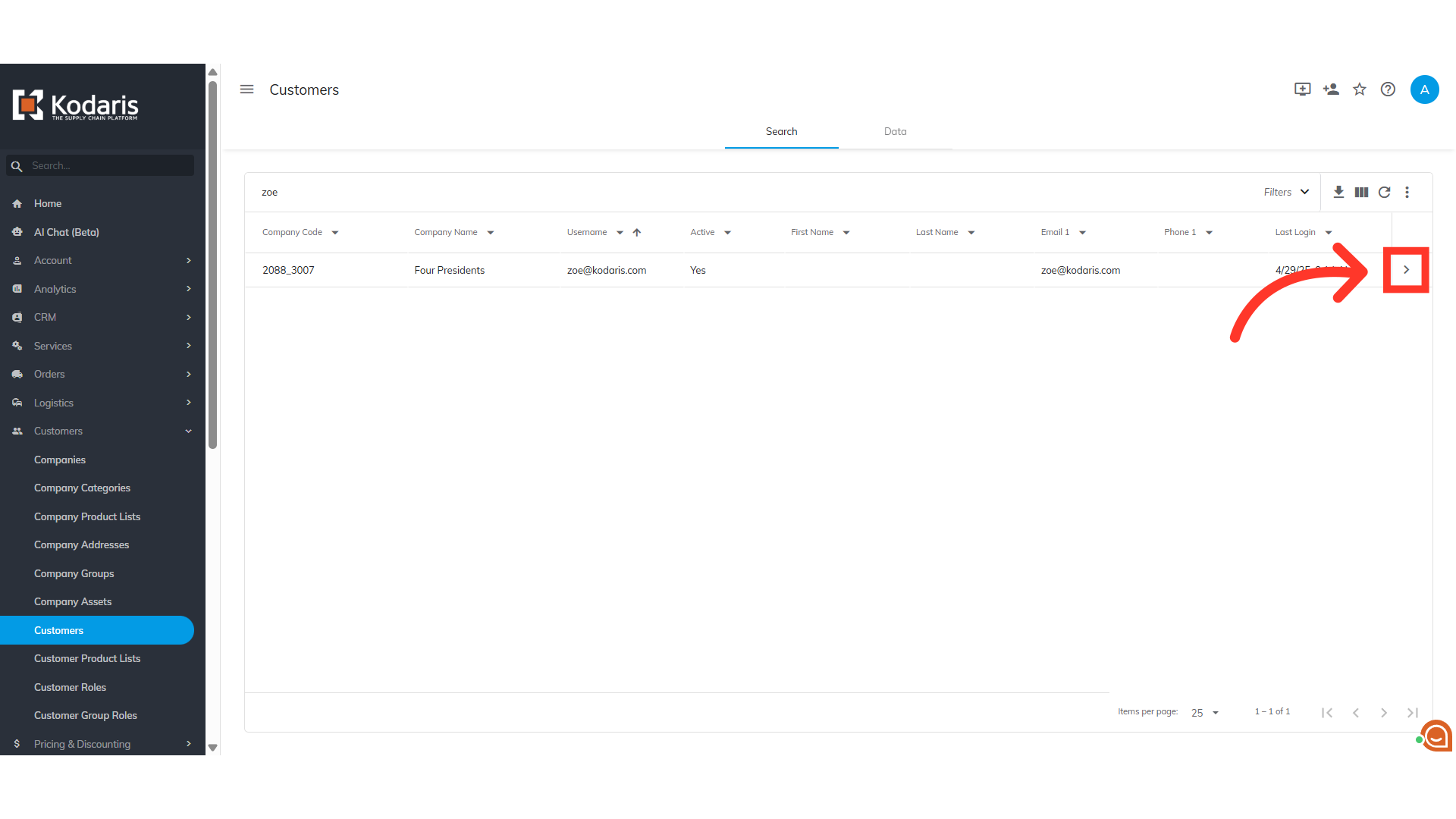
Task: Click the sidebar vertical scrollbar
Action: click(x=213, y=265)
